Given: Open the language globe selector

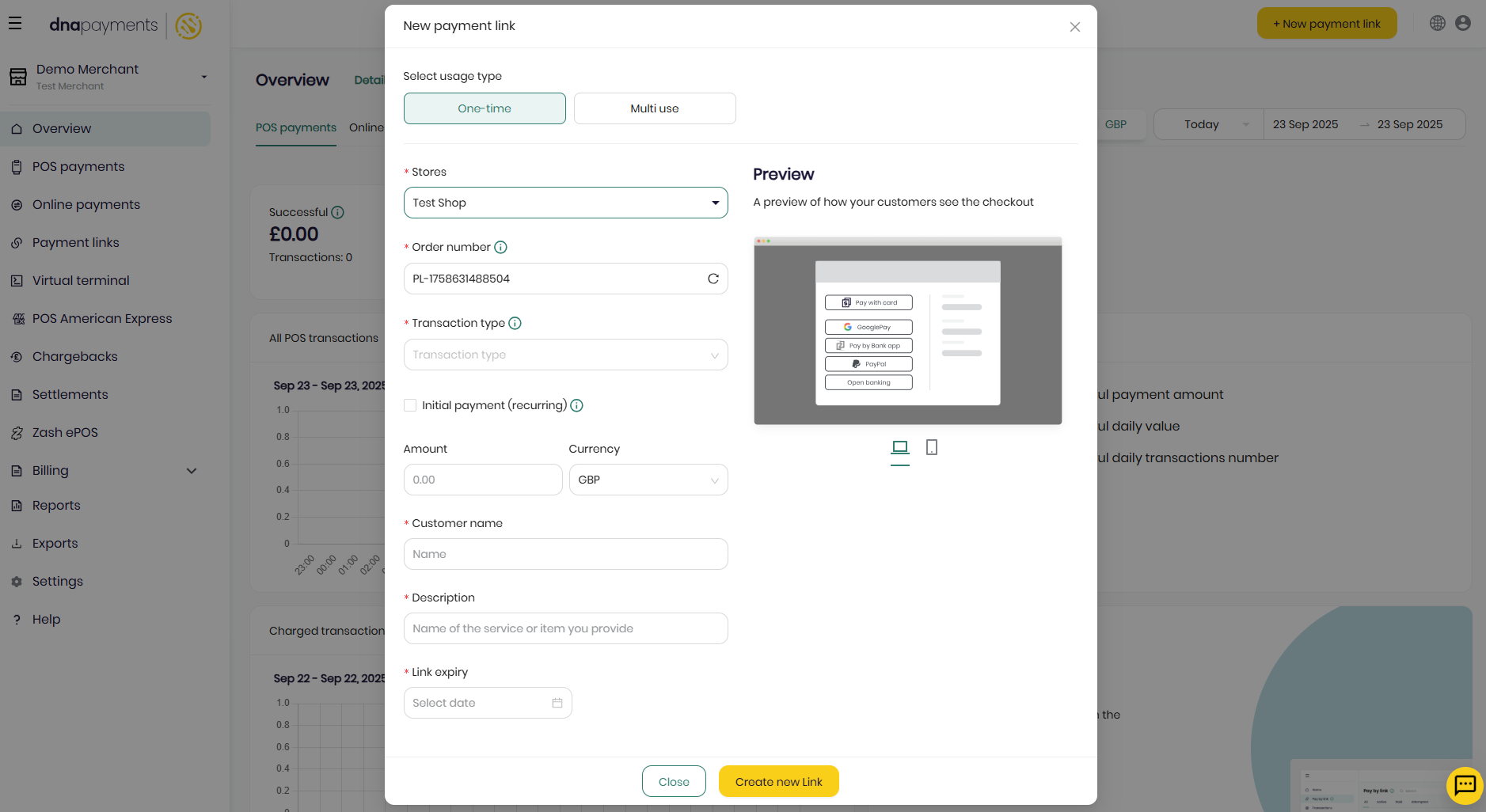Looking at the screenshot, I should [x=1437, y=23].
